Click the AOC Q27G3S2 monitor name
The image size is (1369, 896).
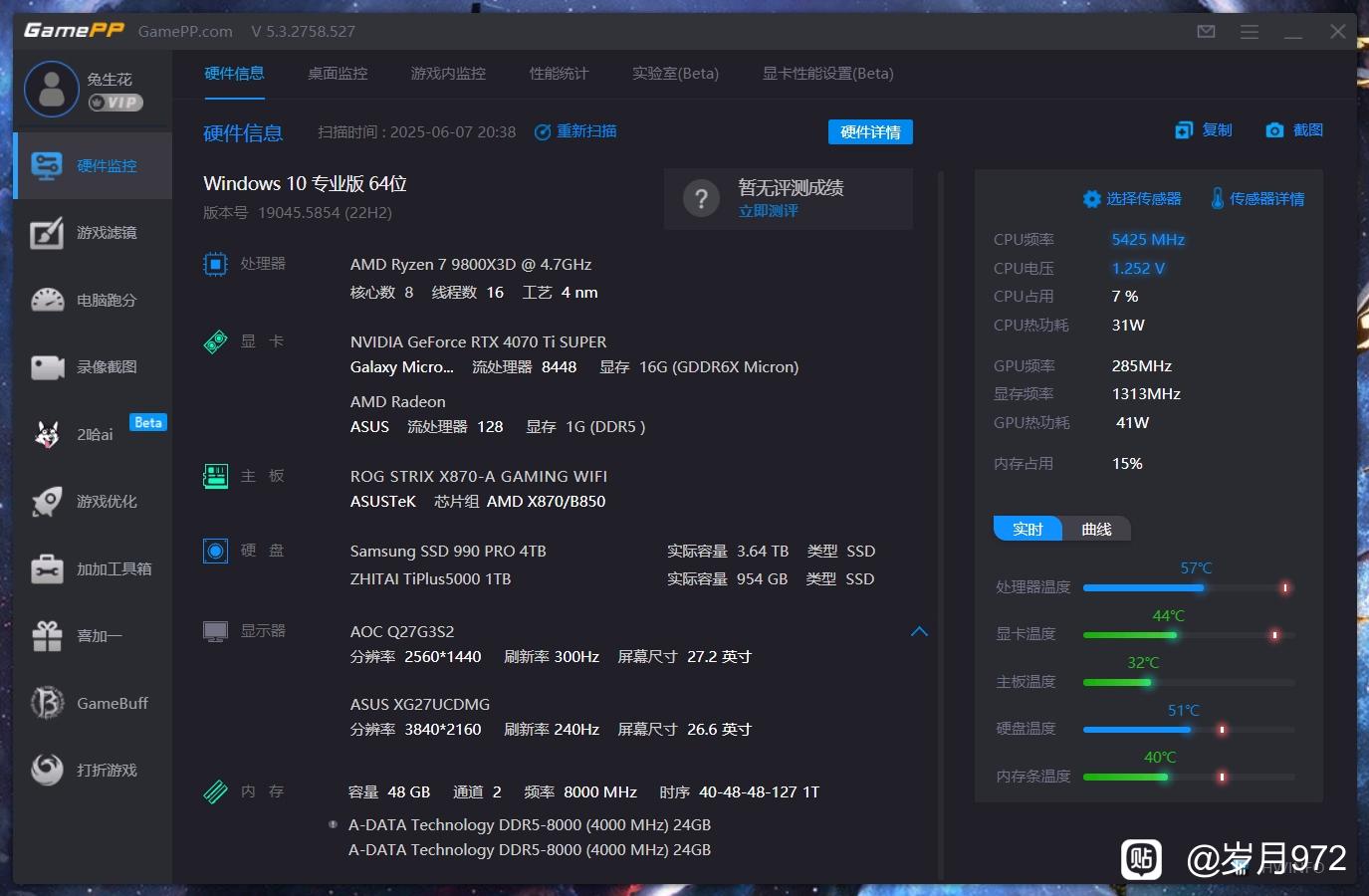pos(401,631)
